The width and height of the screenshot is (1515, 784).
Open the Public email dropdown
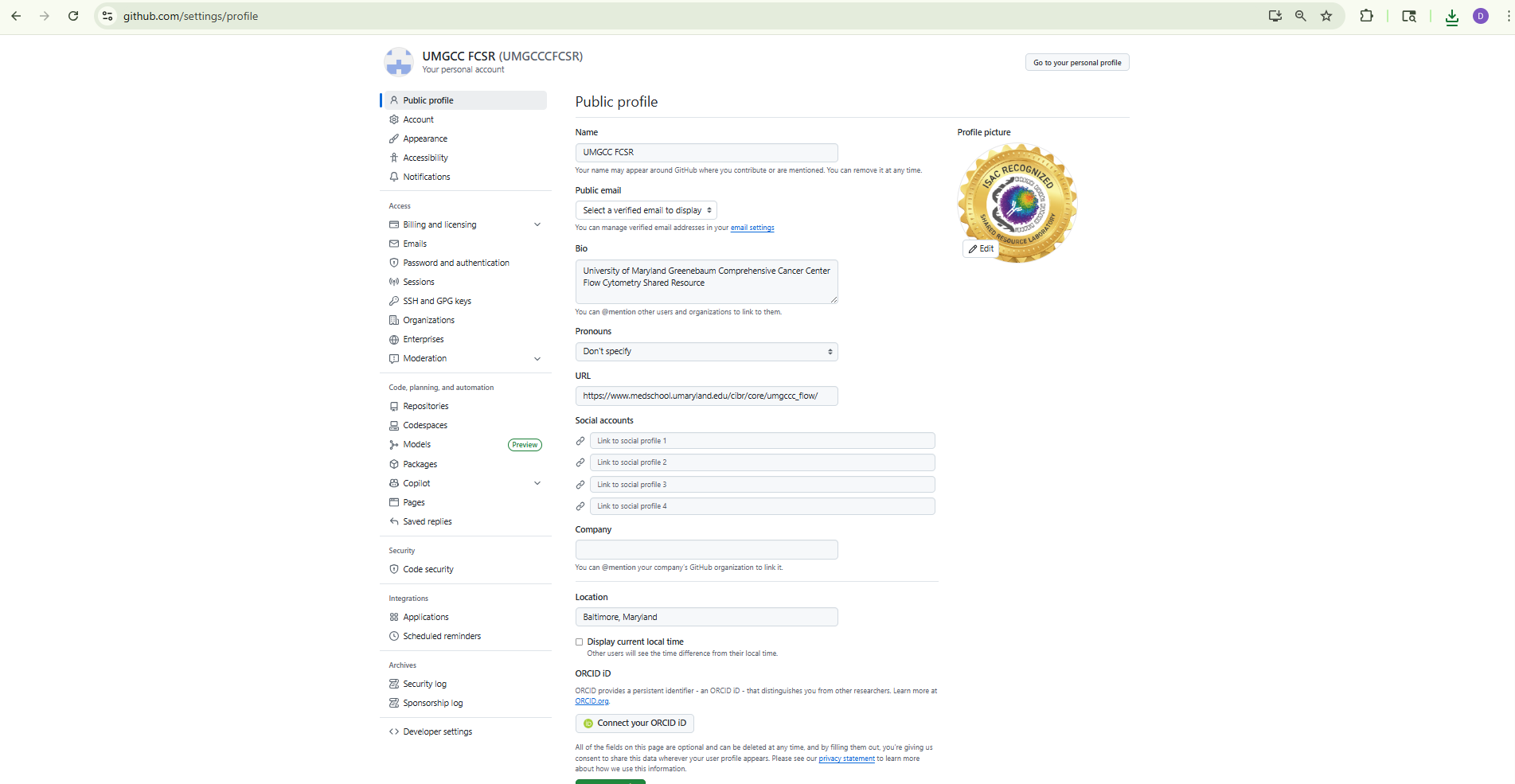pos(646,210)
